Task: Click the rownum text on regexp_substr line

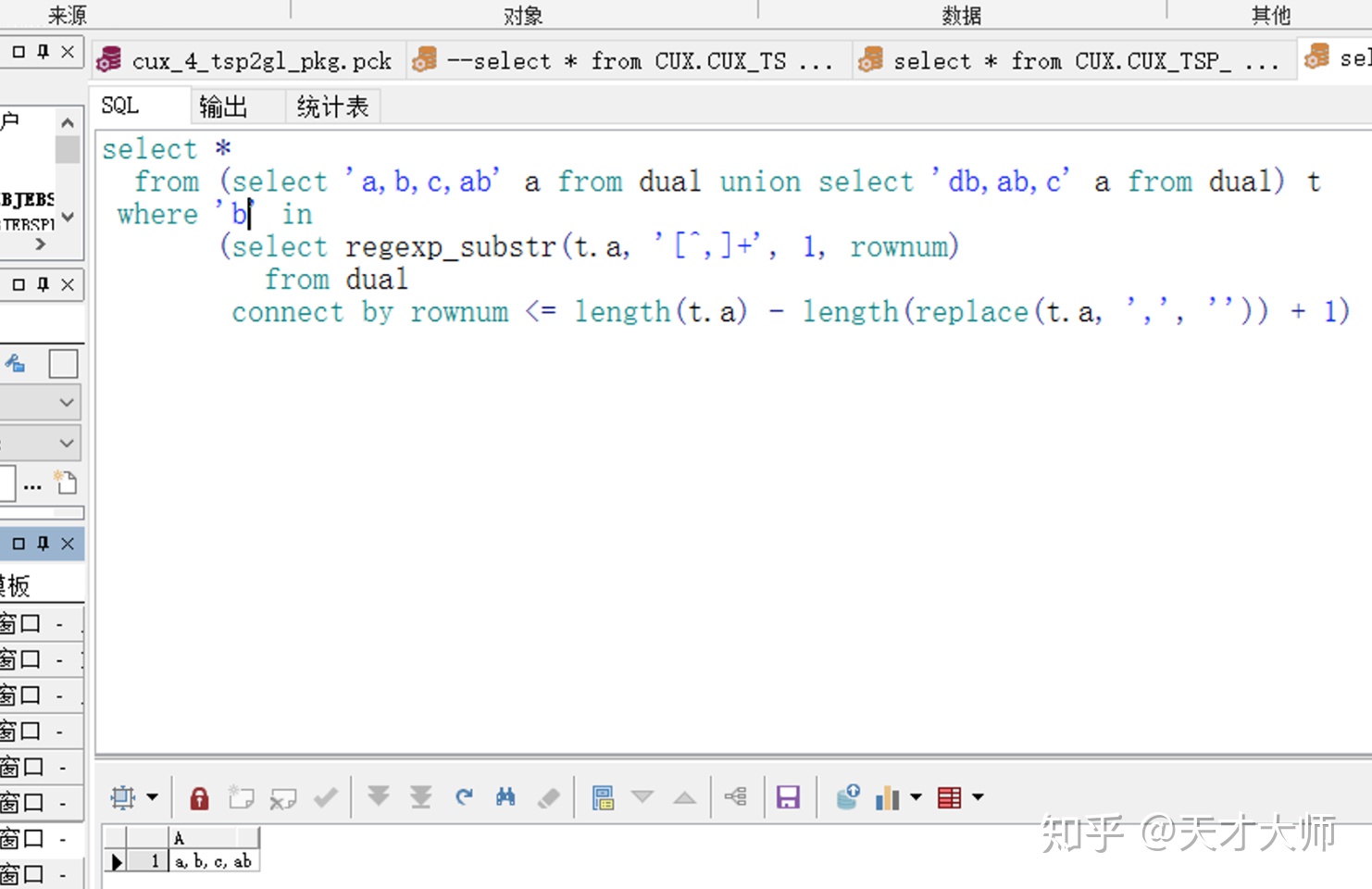Action: pyautogui.click(x=900, y=247)
